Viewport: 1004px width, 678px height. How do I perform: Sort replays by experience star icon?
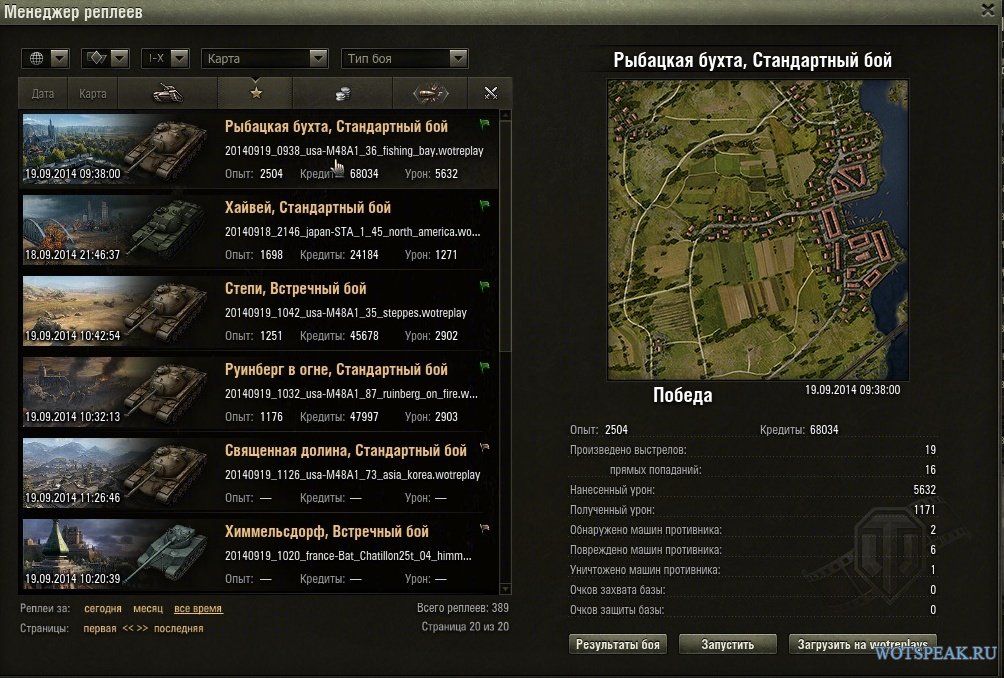coord(255,93)
